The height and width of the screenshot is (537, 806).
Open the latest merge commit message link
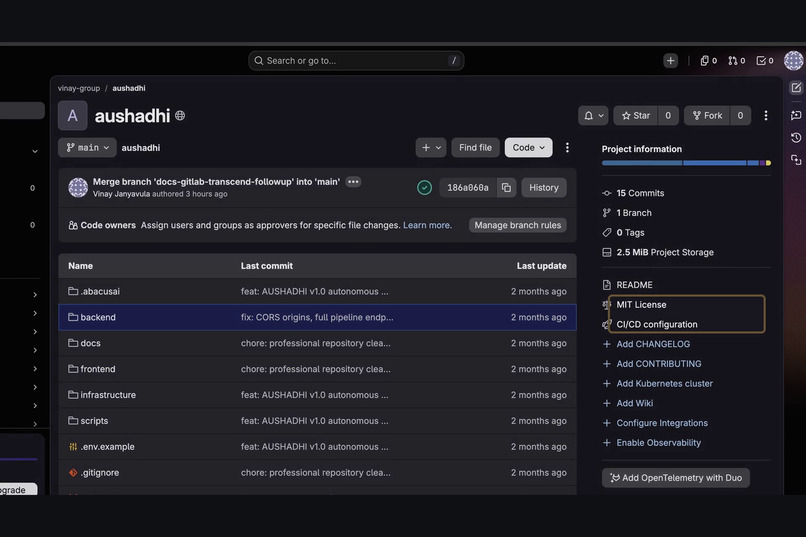216,181
